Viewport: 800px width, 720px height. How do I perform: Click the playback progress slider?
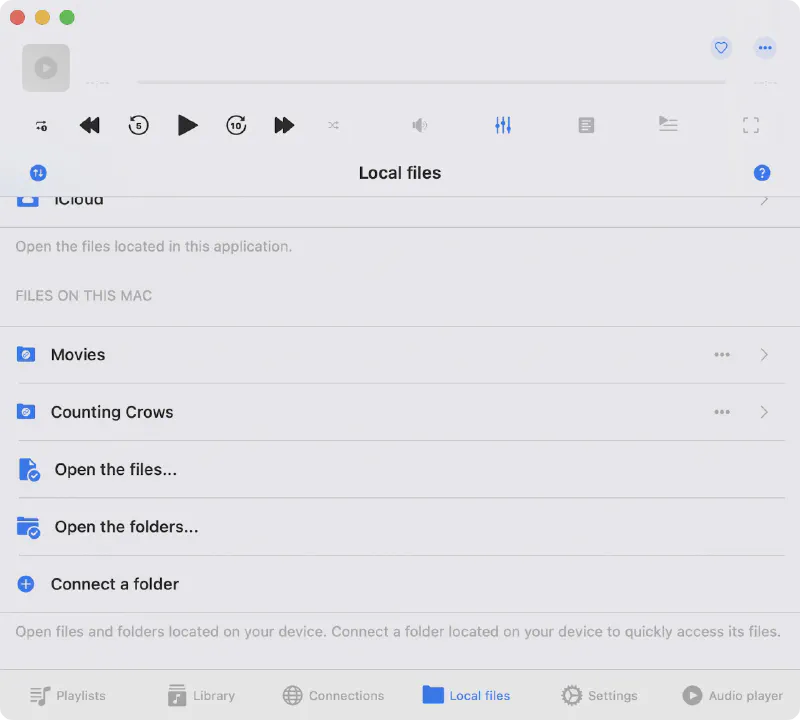(430, 82)
